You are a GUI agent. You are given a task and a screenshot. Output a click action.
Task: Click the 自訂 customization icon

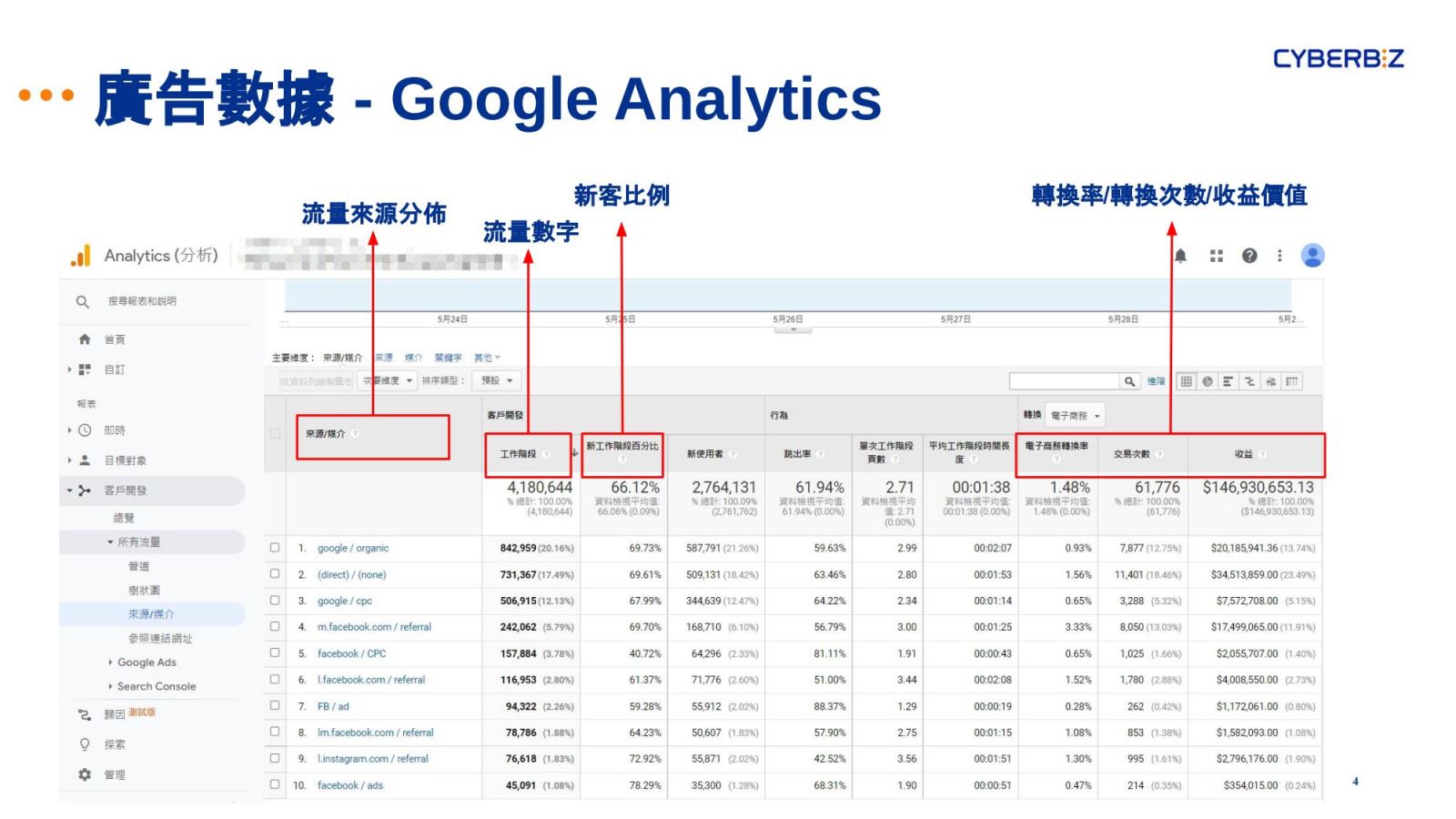pyautogui.click(x=85, y=369)
